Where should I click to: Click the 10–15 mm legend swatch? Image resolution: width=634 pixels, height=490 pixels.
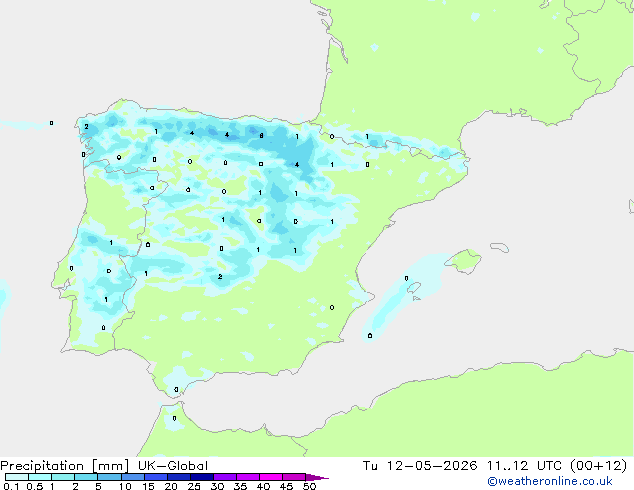point(132,477)
